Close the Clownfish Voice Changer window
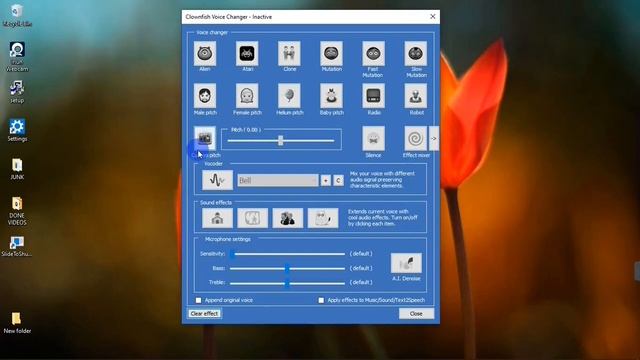The height and width of the screenshot is (360, 640). [x=433, y=17]
